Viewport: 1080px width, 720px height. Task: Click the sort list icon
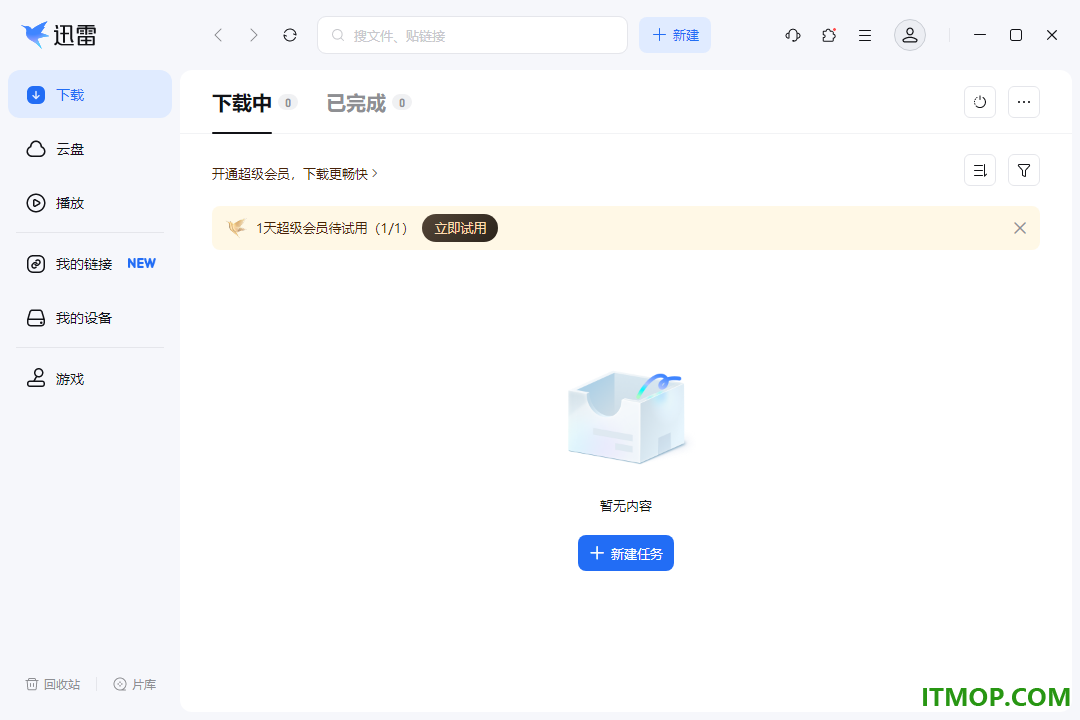[979, 170]
